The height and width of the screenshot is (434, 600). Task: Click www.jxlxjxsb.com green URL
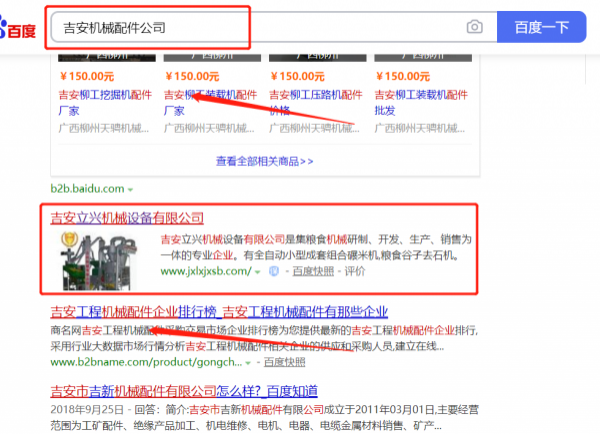205,272
